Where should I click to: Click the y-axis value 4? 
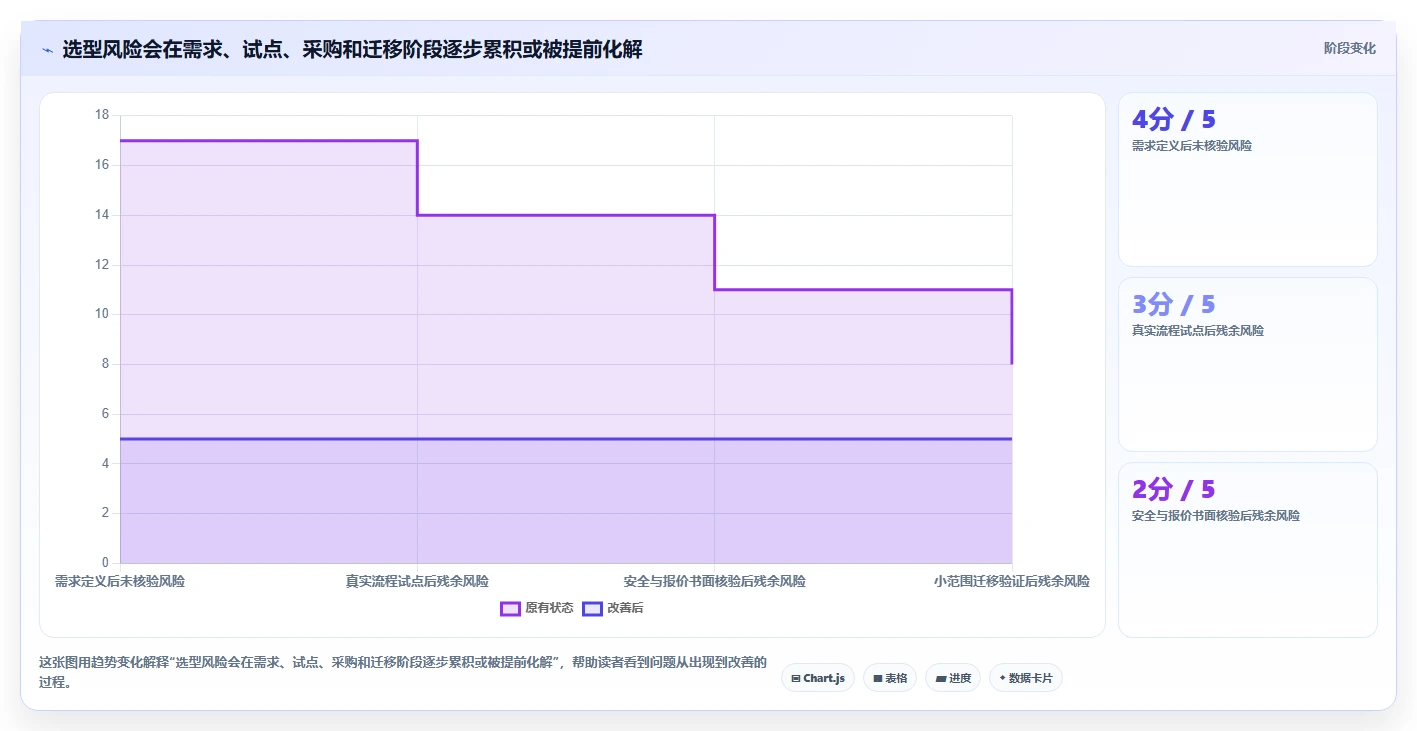point(104,464)
